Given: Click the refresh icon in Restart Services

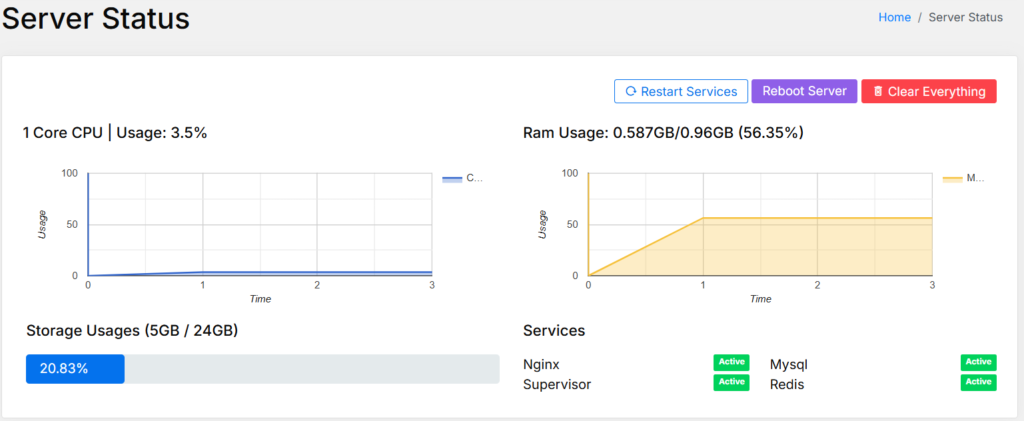Looking at the screenshot, I should pos(631,91).
